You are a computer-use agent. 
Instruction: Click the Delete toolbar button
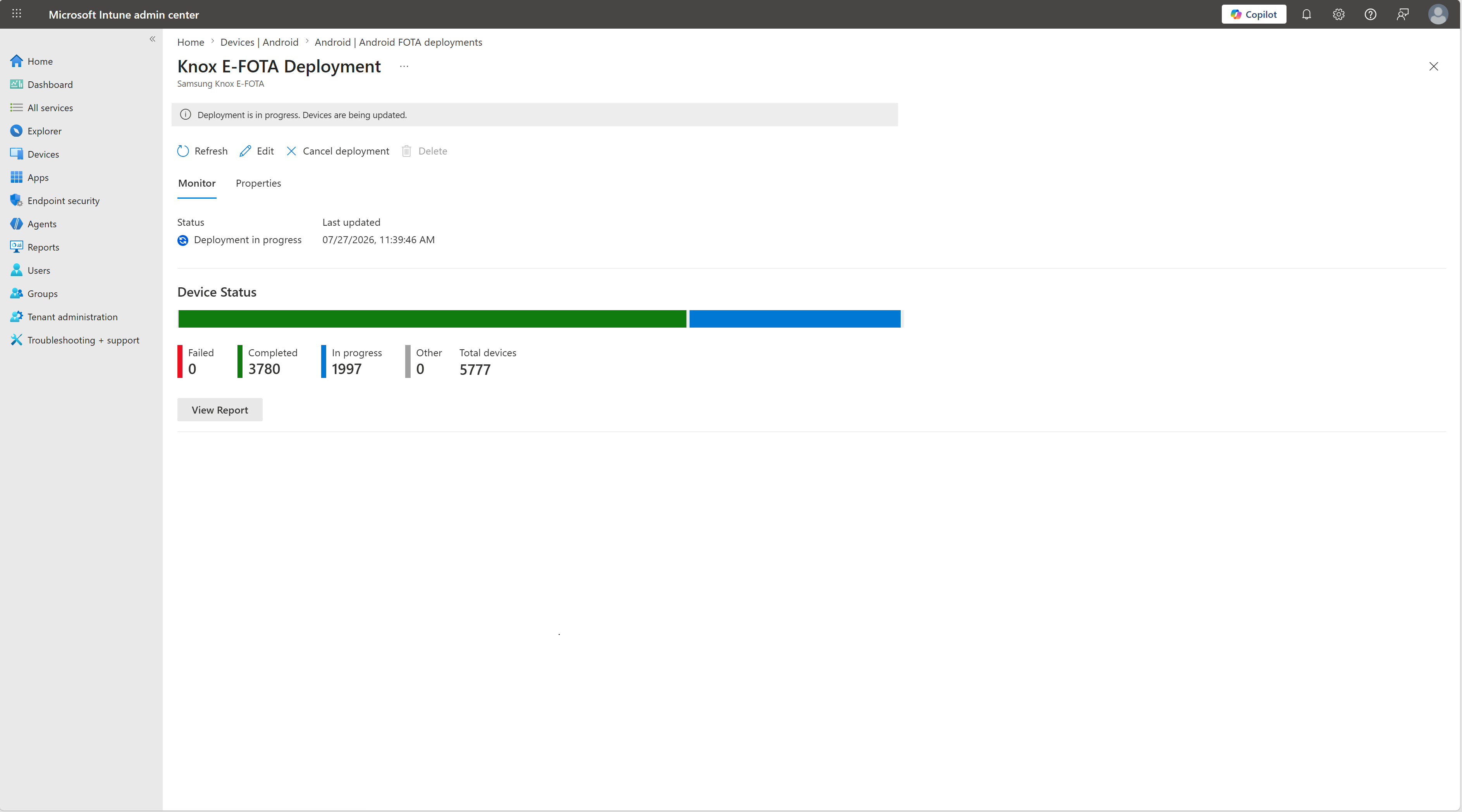click(425, 151)
